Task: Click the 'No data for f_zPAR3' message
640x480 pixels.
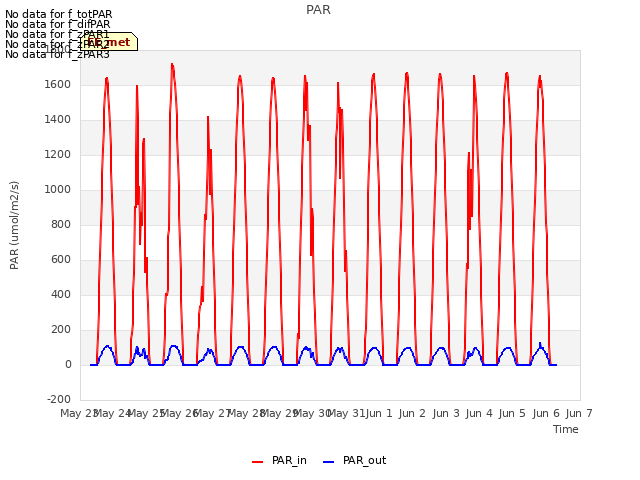Action: (58, 54)
